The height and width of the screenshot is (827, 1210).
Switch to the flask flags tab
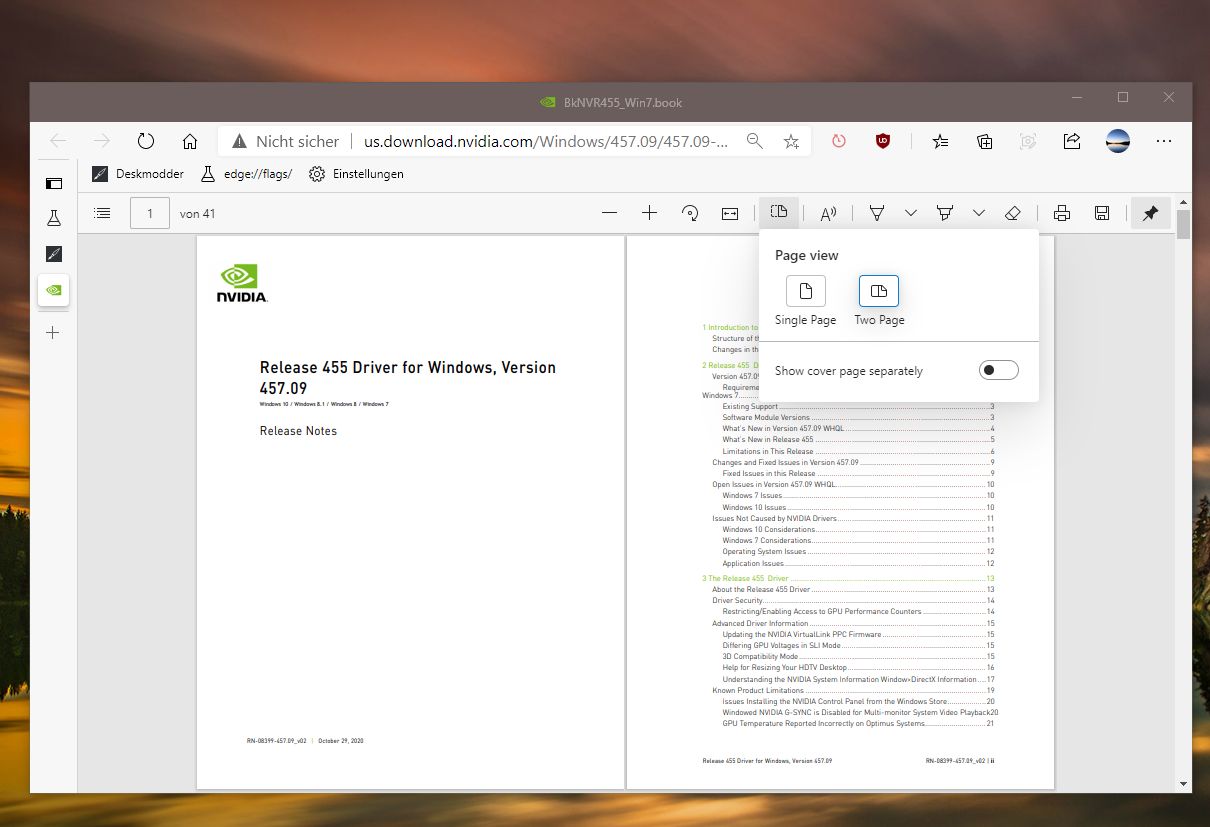(54, 218)
